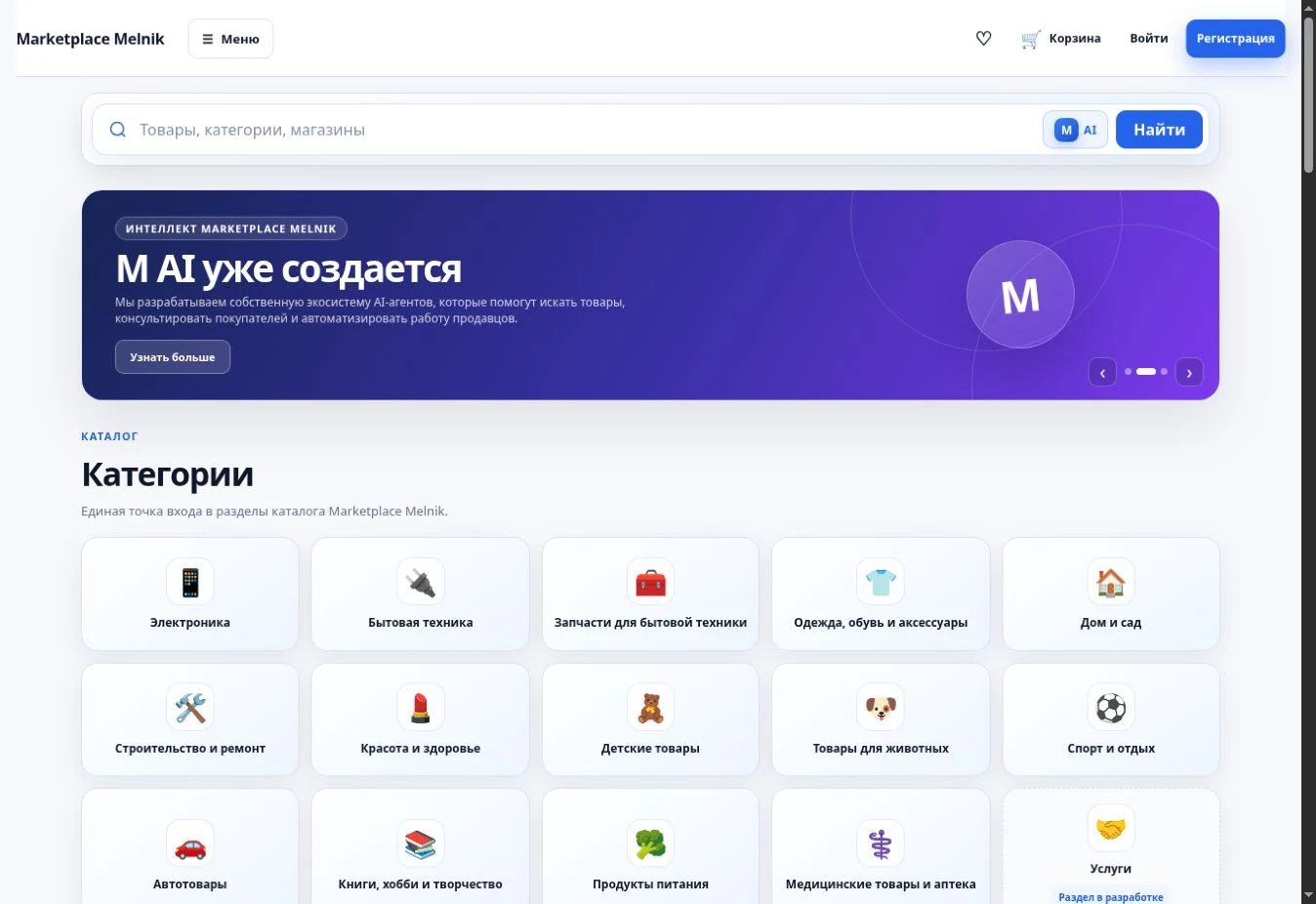The height and width of the screenshot is (904, 1316).
Task: Open the Автотовары car icon
Action: point(190,843)
